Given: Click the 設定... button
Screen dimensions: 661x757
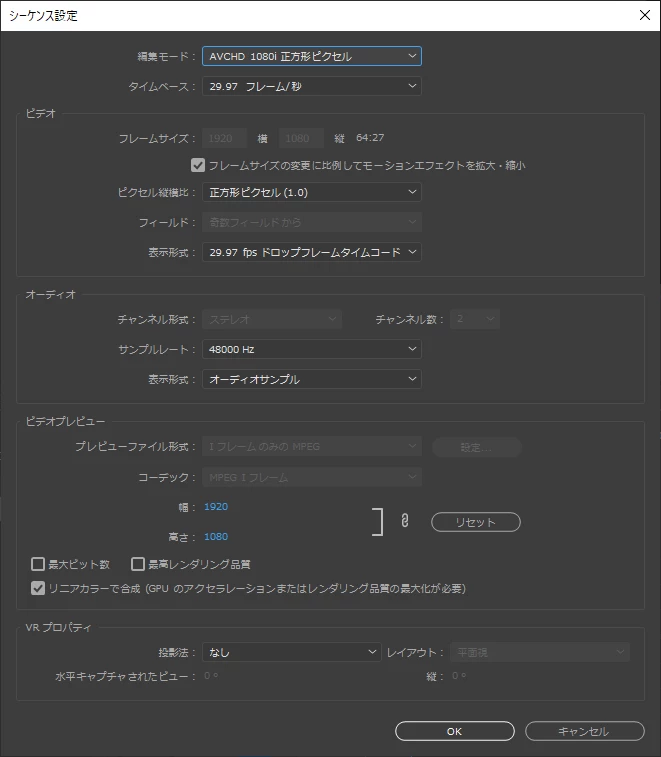Looking at the screenshot, I should (477, 447).
